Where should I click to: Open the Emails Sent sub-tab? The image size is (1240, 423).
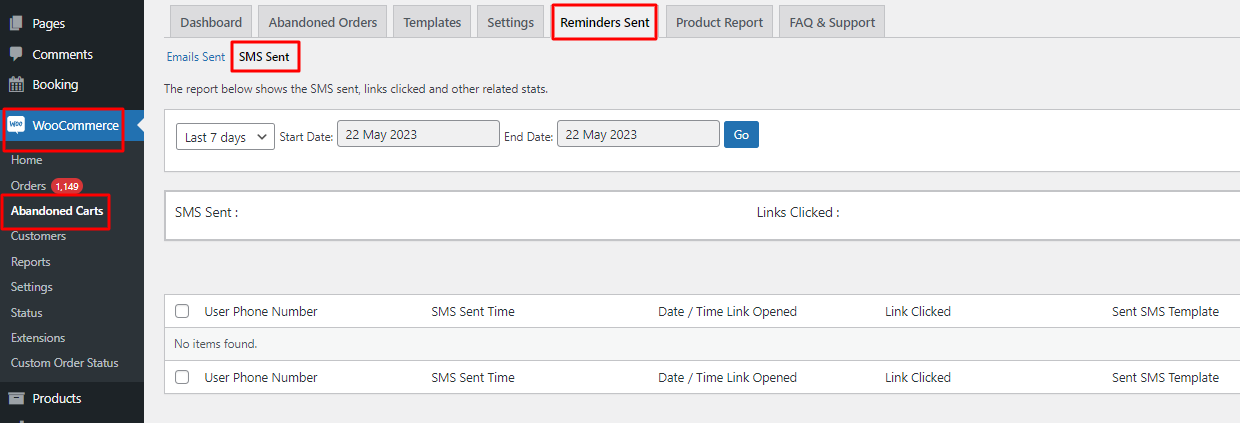[x=196, y=57]
